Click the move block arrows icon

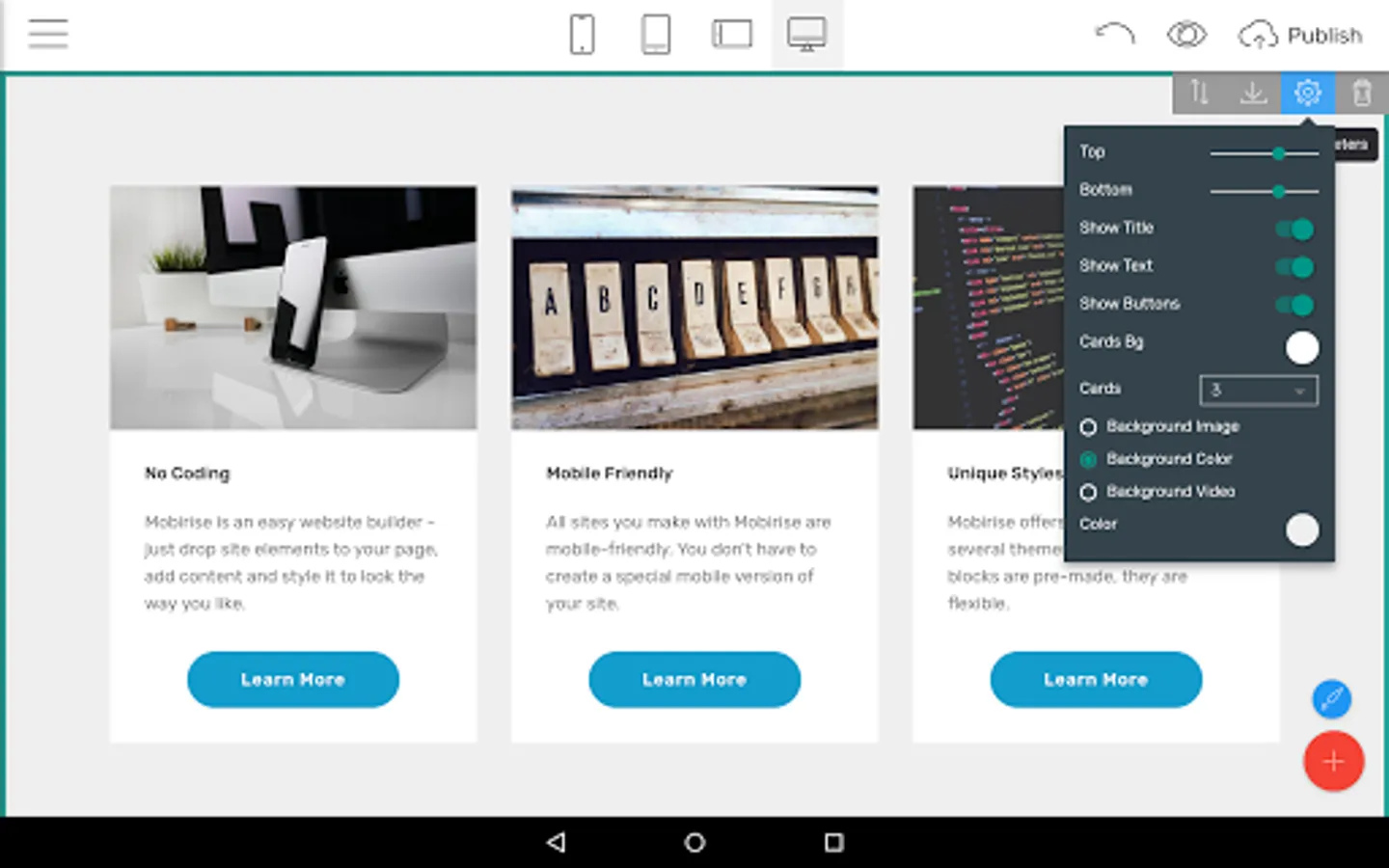pyautogui.click(x=1199, y=93)
